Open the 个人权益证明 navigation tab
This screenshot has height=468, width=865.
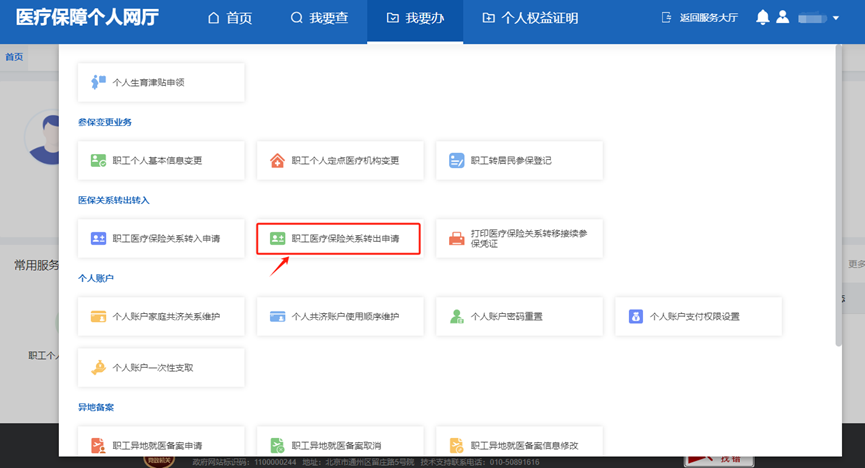point(530,18)
